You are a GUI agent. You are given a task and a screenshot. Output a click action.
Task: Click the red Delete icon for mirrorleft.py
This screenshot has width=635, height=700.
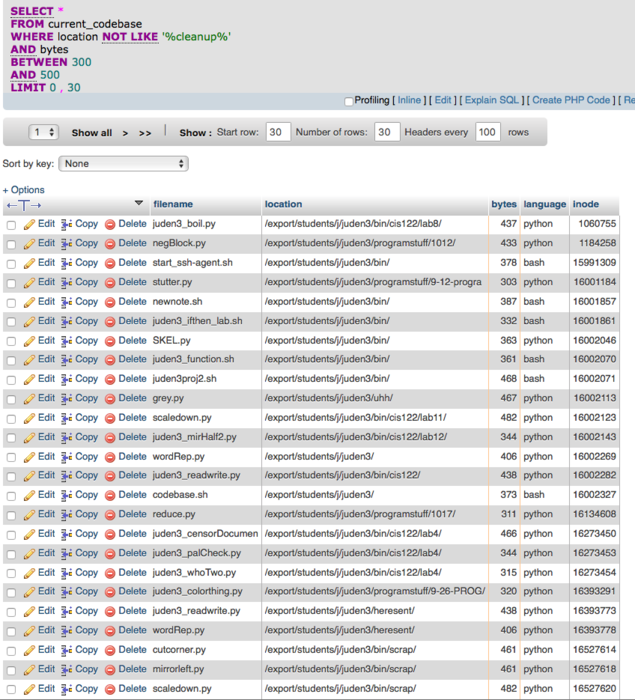pyautogui.click(x=110, y=669)
